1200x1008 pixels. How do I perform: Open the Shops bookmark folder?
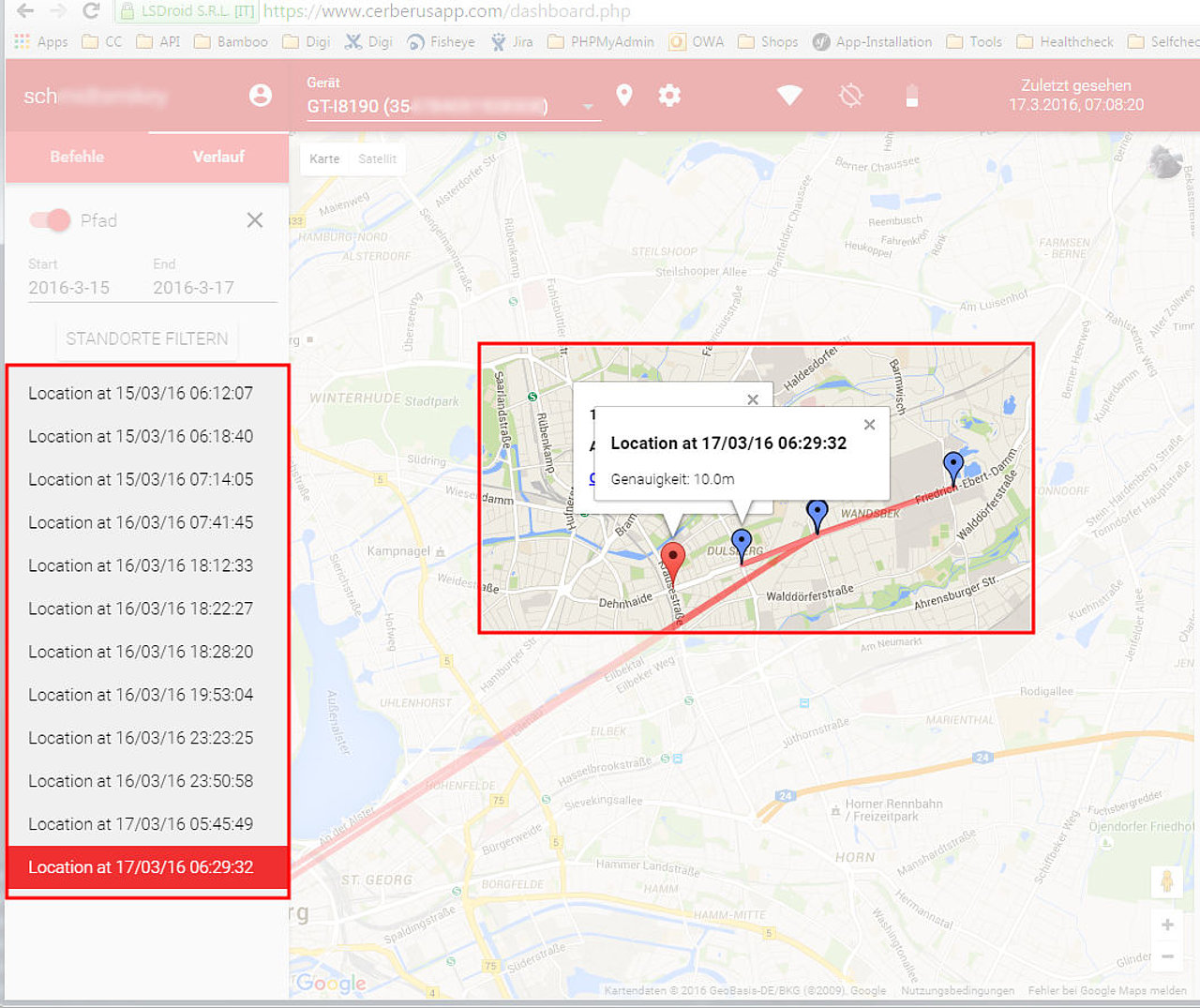tap(768, 42)
